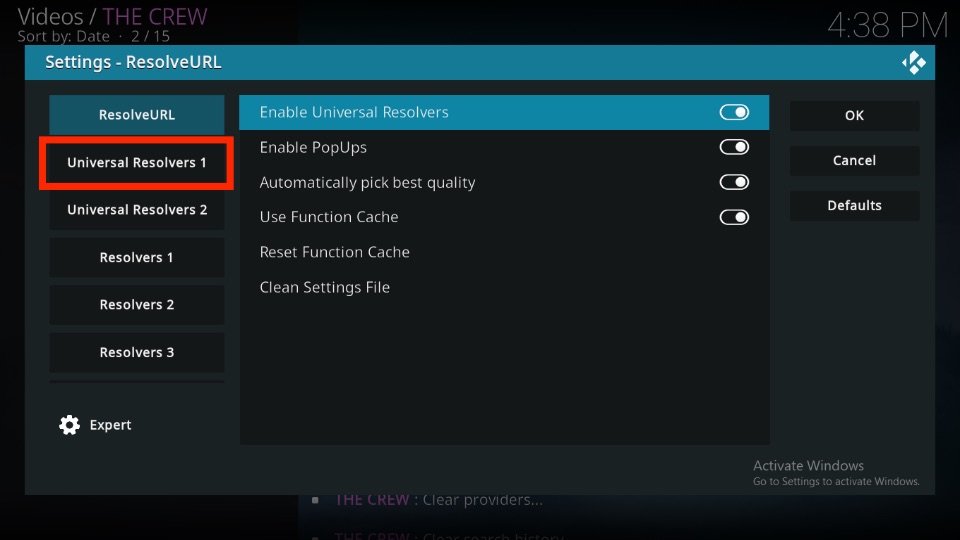Restore settings with the Defaults button

[x=854, y=205]
